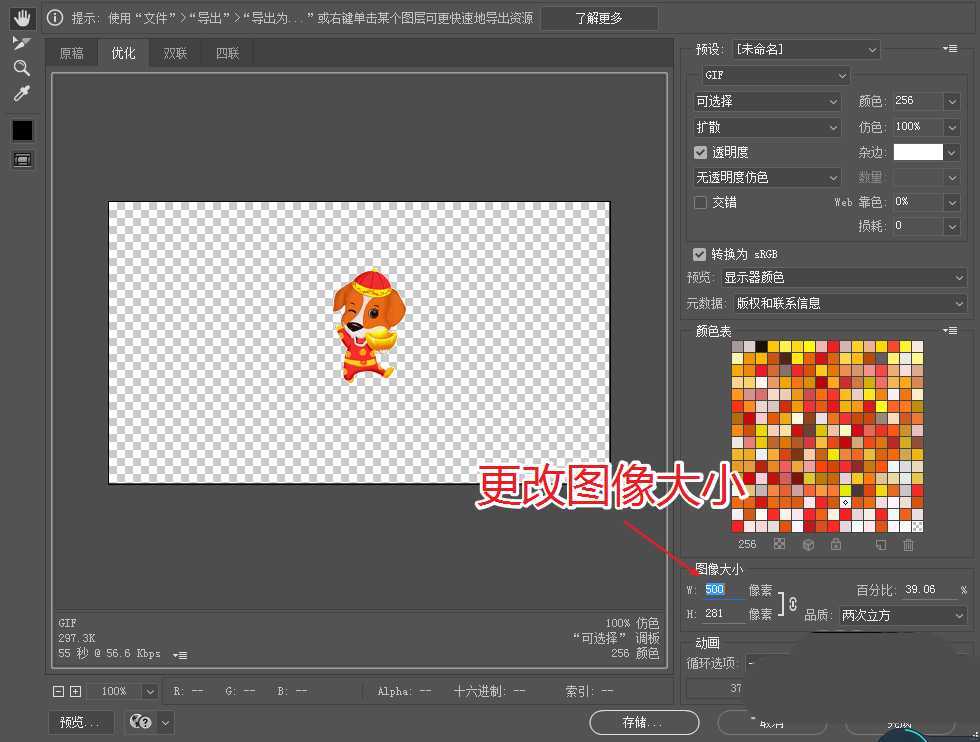Select the Eyedropper tool
980x742 pixels.
point(22,94)
